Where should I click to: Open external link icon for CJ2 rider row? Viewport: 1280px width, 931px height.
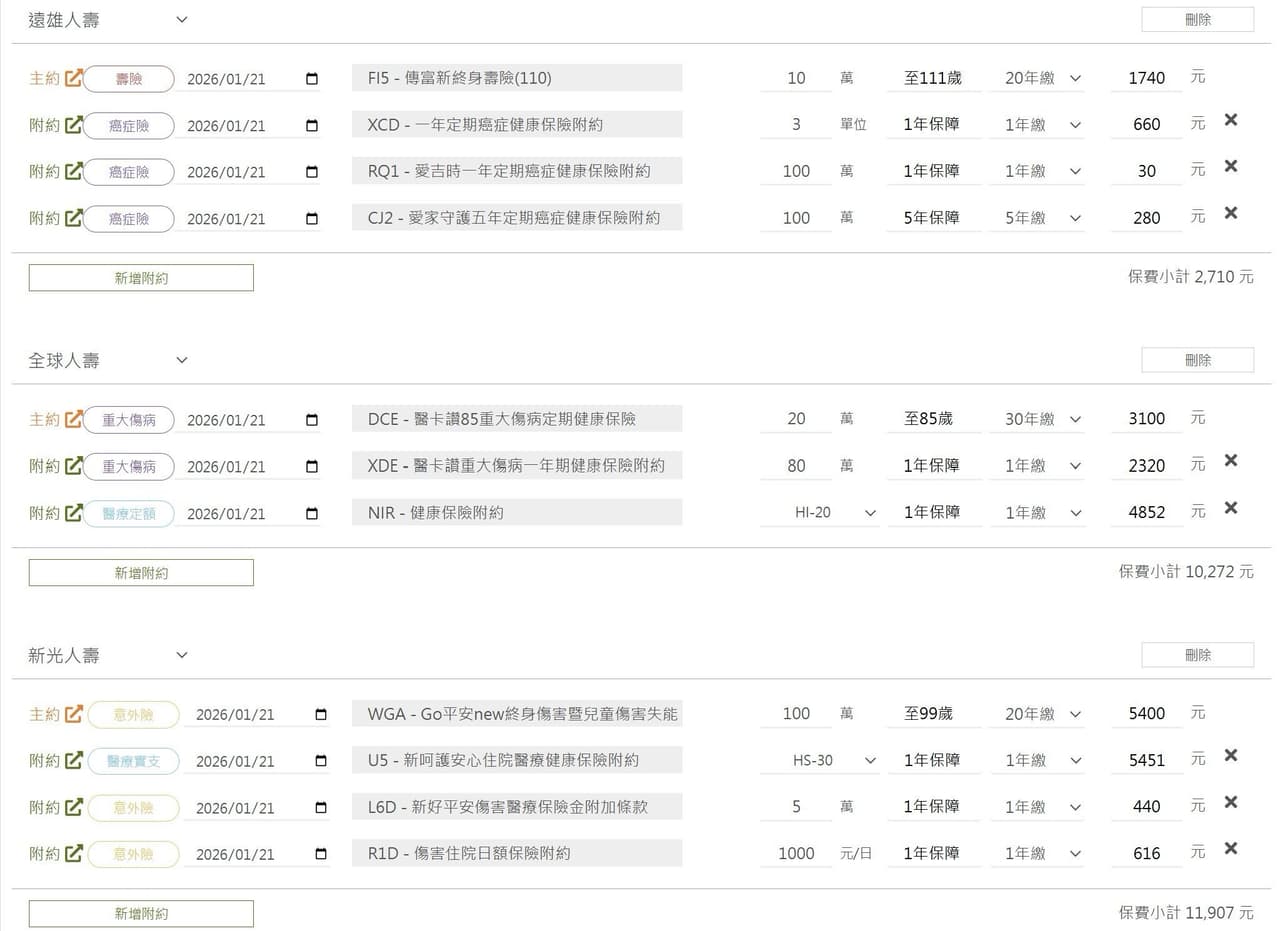[73, 218]
